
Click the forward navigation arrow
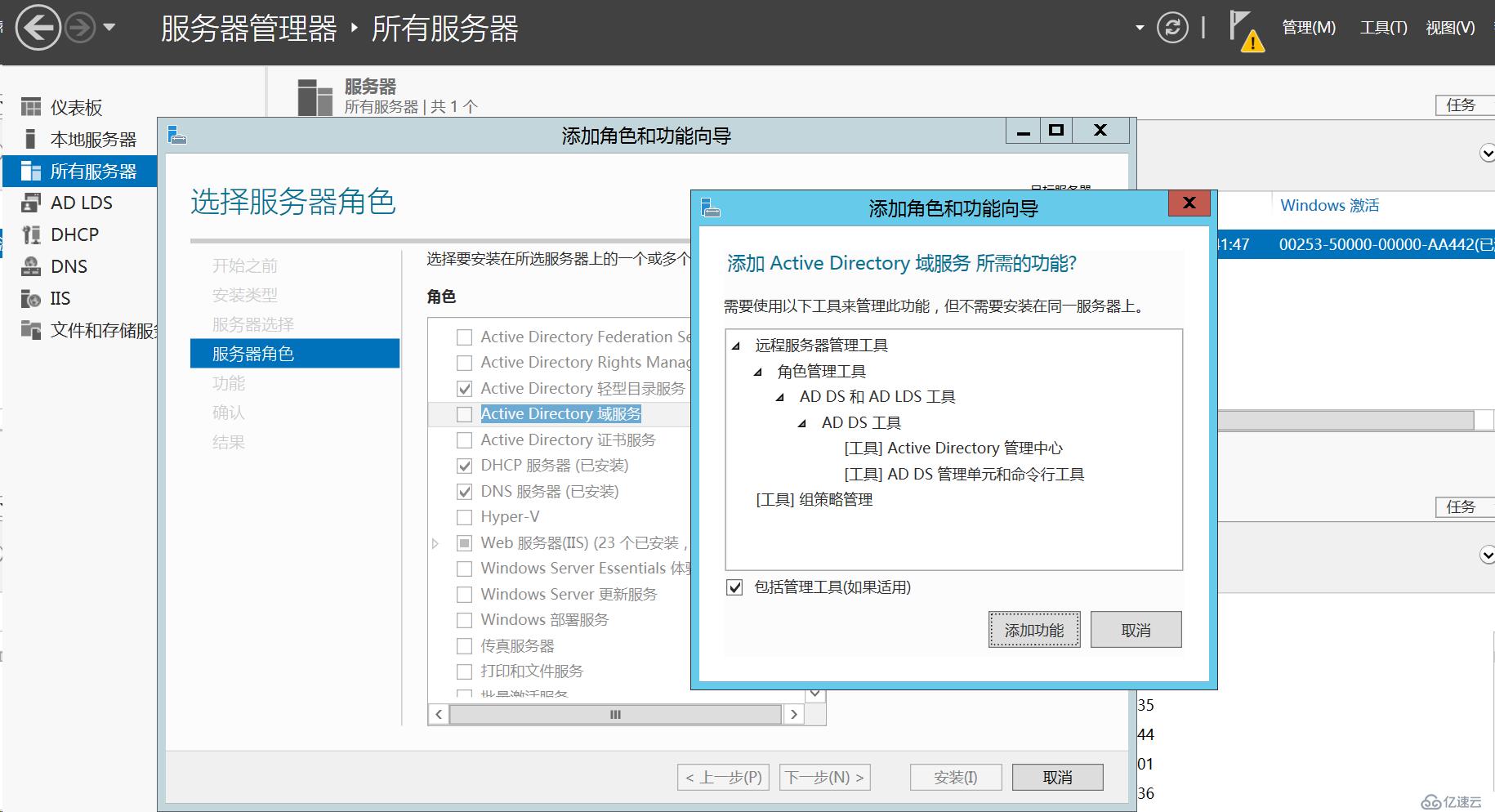pyautogui.click(x=79, y=29)
